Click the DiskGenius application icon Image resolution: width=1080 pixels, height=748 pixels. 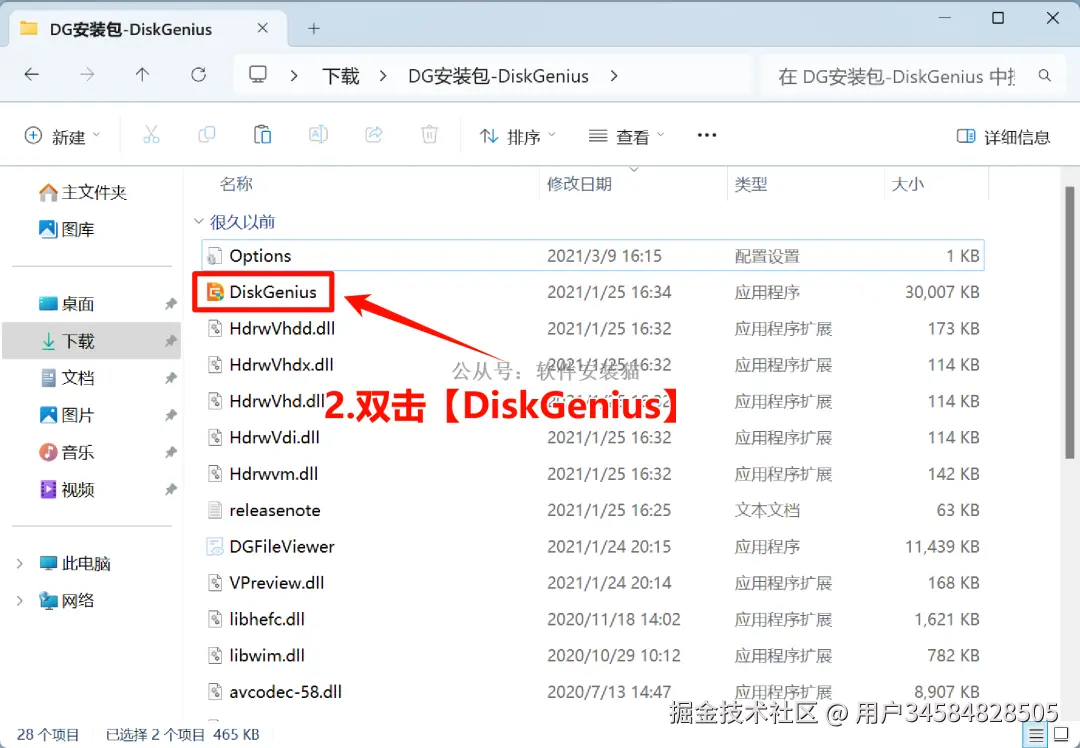point(215,292)
